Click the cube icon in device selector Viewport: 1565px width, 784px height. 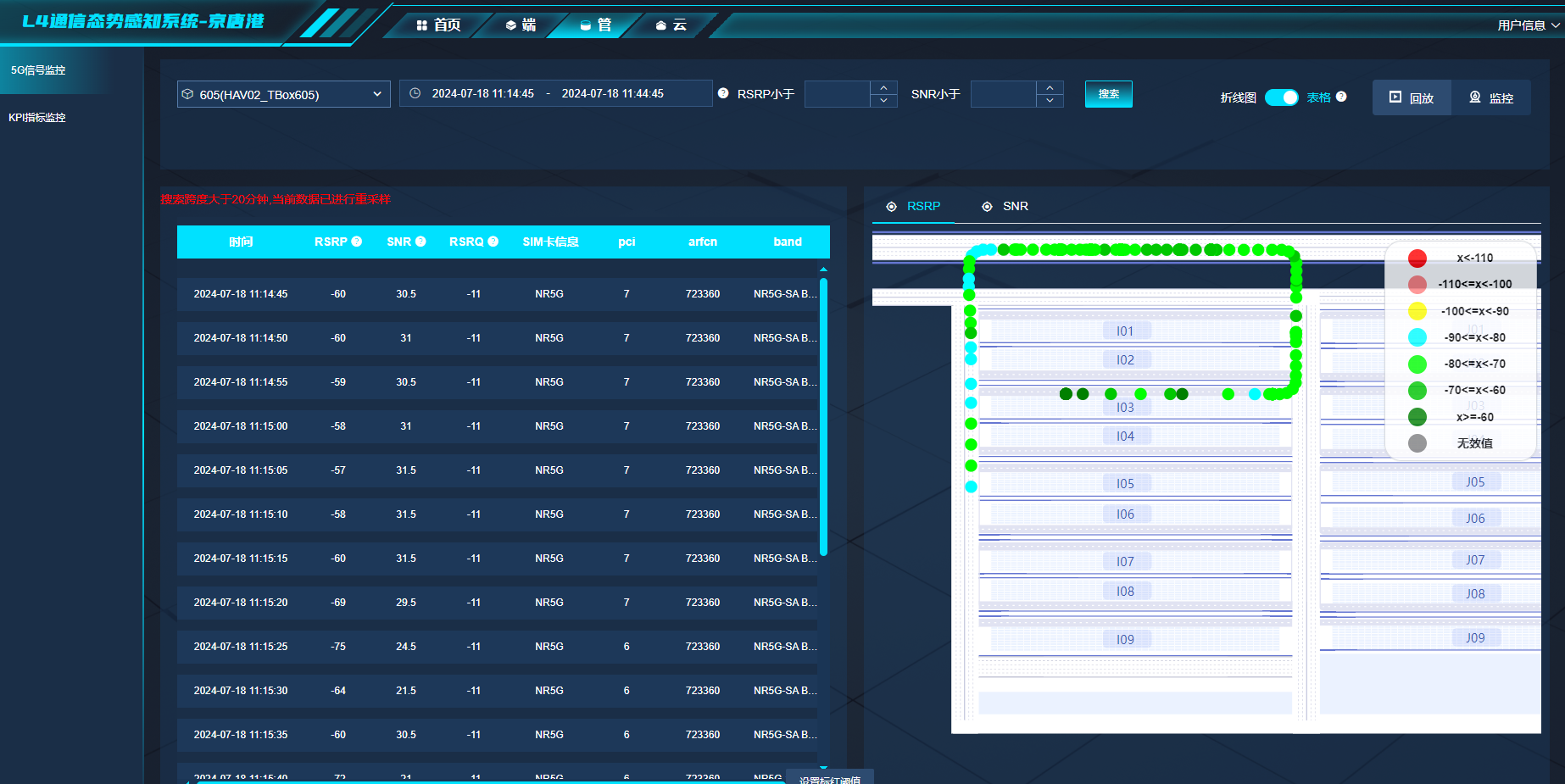pos(188,94)
